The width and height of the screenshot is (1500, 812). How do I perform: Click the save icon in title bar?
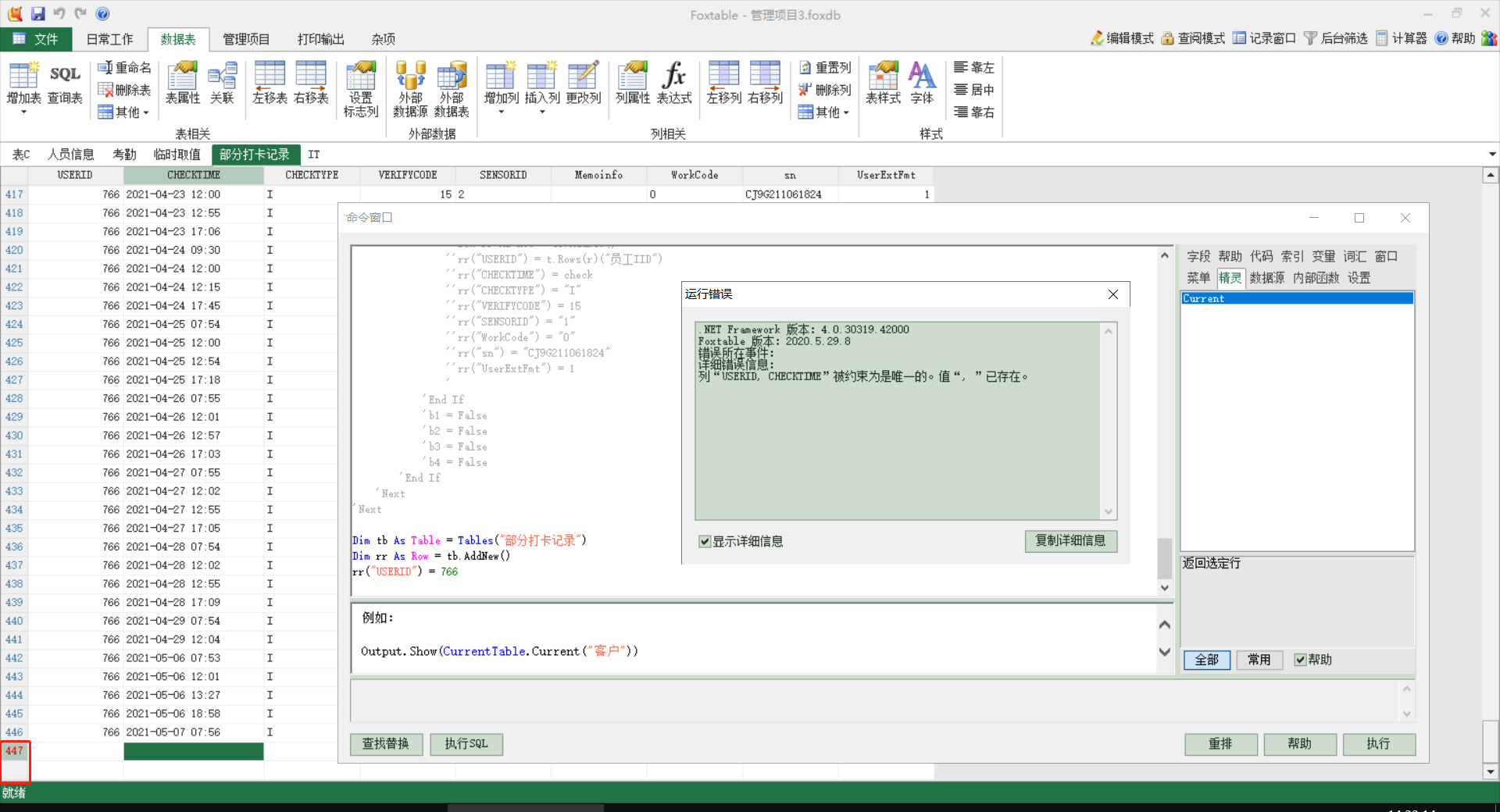coord(37,14)
